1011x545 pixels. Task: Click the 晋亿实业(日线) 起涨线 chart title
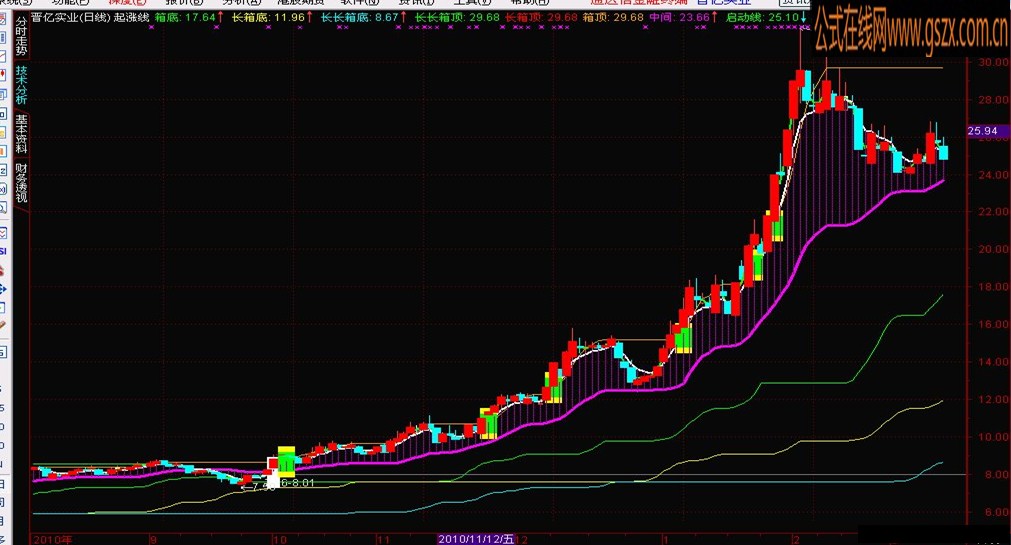[x=90, y=17]
